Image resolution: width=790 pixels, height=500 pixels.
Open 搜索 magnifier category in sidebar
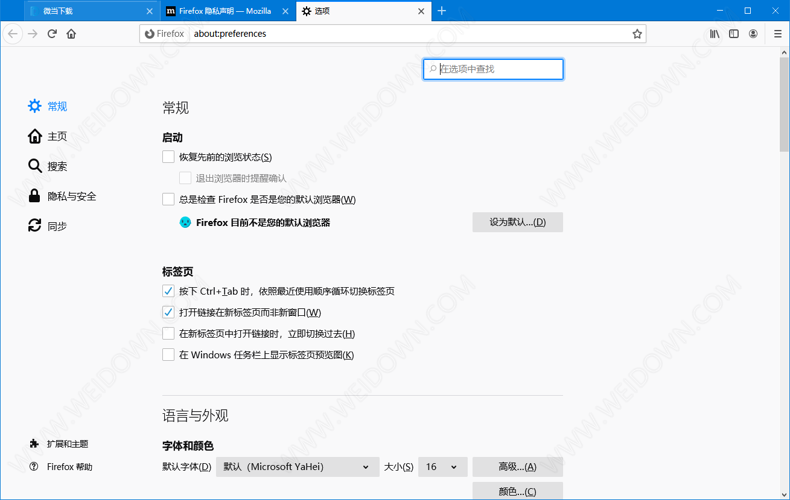[47, 166]
